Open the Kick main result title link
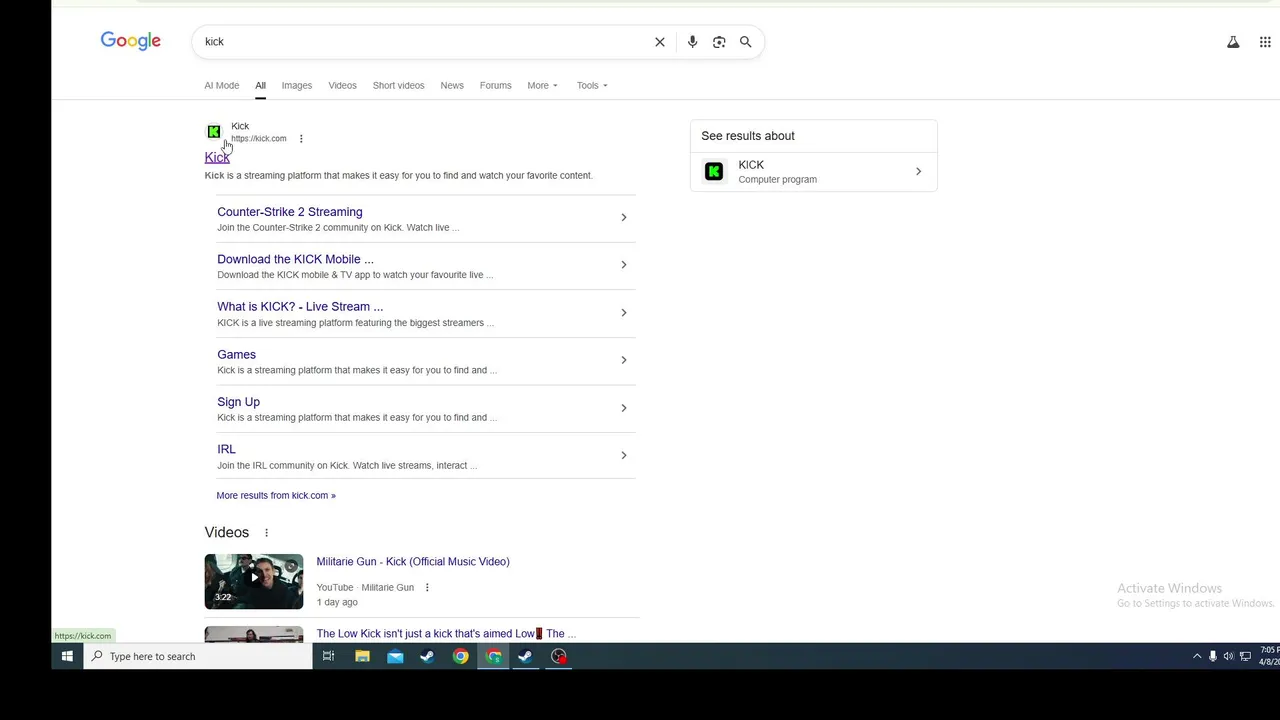This screenshot has height=720, width=1280. point(217,157)
